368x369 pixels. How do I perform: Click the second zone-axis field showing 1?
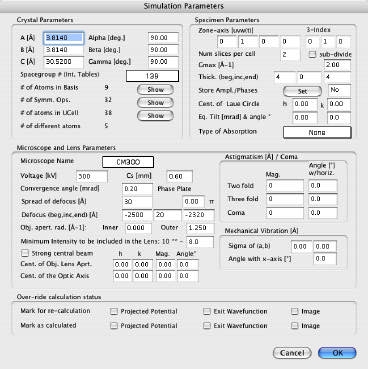(248, 42)
